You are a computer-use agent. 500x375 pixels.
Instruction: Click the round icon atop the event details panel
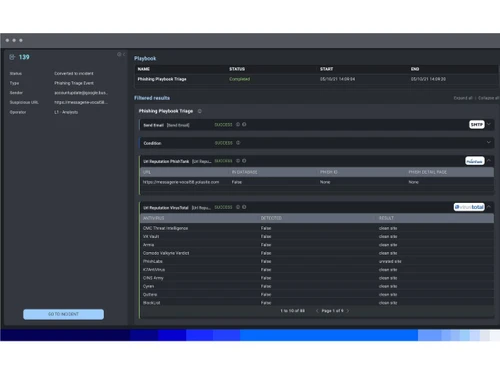coord(119,54)
